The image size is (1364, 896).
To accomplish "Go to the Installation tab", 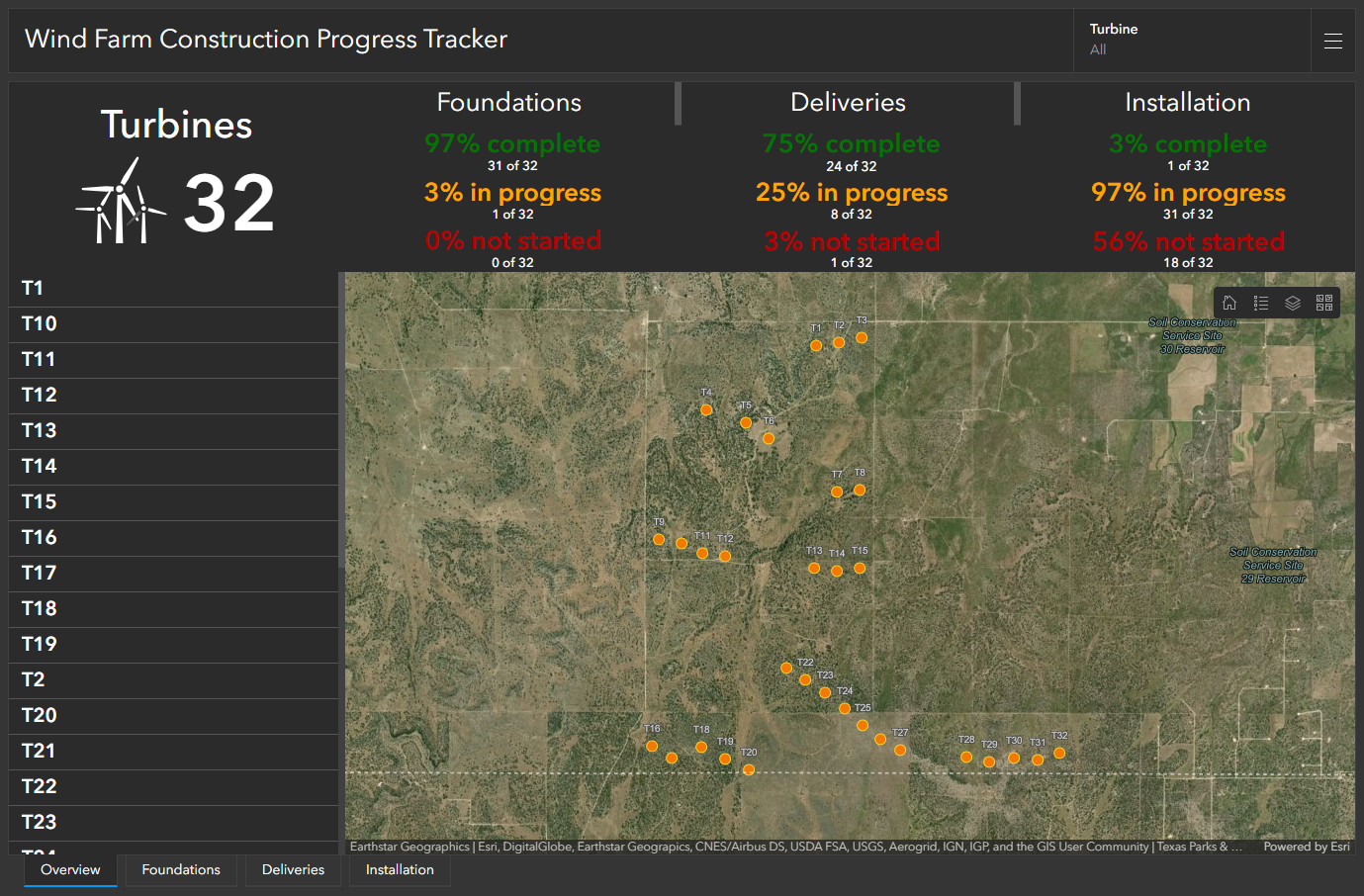I will [400, 870].
